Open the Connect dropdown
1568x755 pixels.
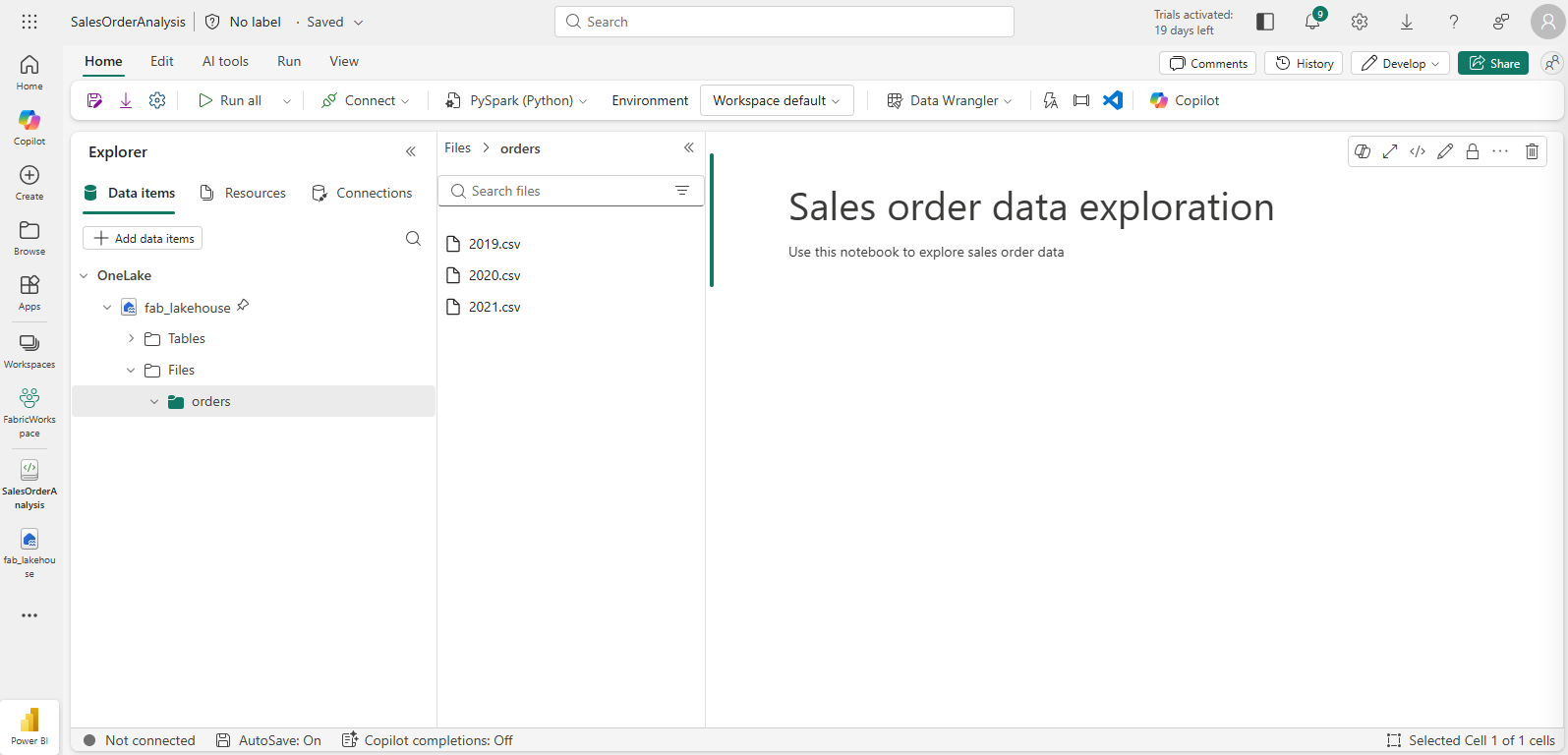click(366, 100)
